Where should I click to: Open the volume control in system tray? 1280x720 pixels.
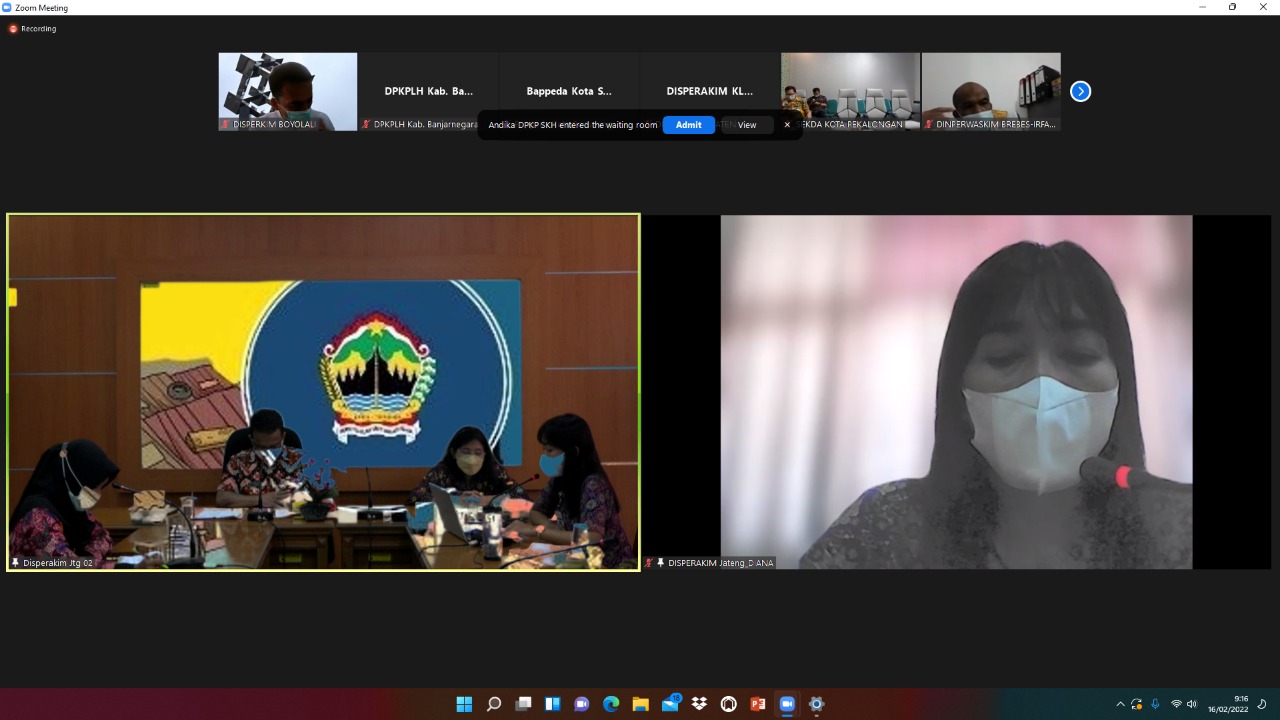pos(1191,704)
